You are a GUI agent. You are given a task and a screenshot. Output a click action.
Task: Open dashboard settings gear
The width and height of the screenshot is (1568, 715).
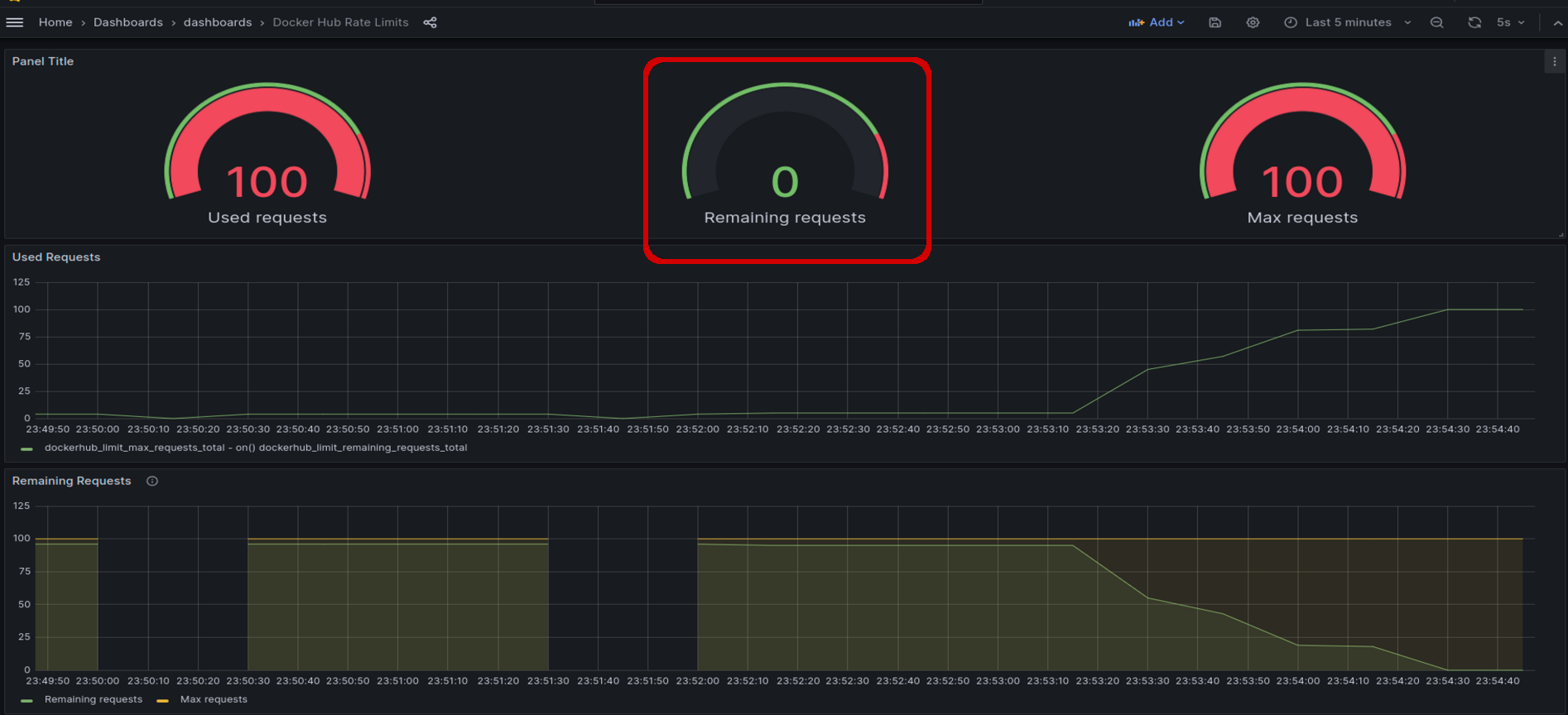point(1253,22)
